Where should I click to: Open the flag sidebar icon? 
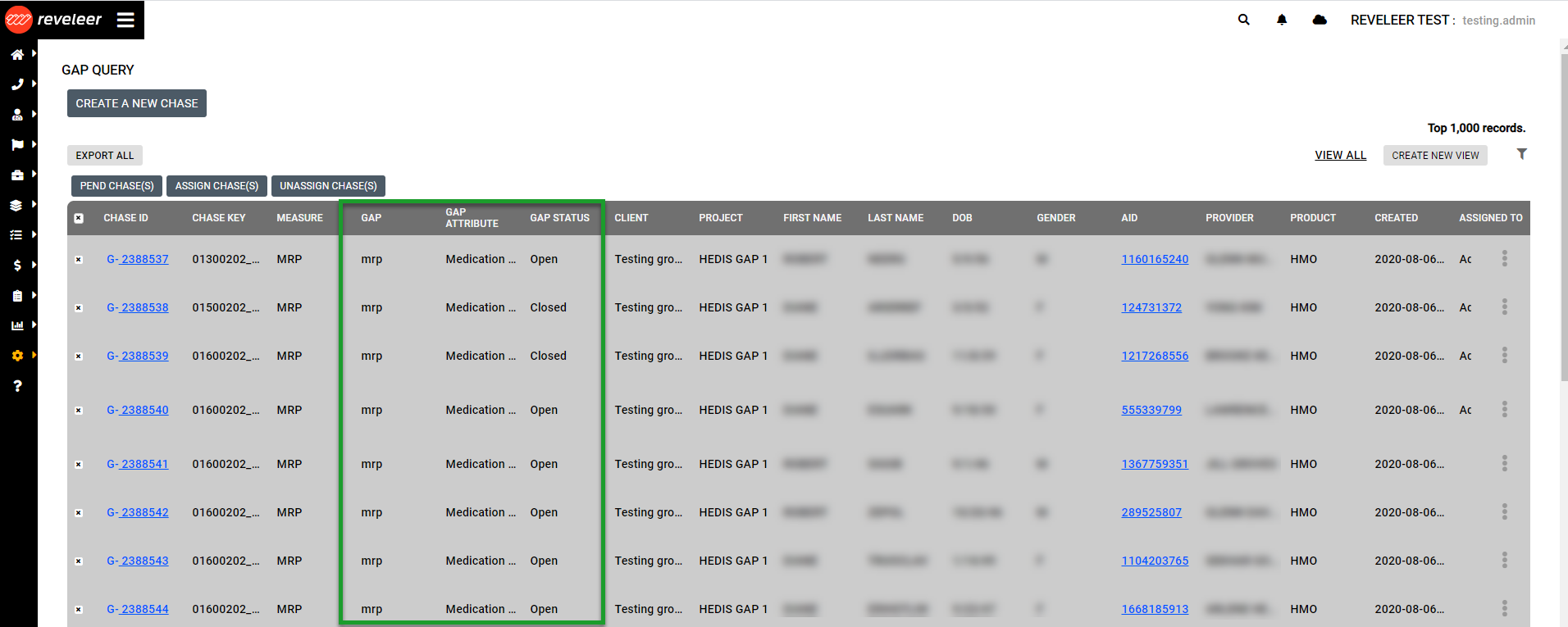coord(17,145)
